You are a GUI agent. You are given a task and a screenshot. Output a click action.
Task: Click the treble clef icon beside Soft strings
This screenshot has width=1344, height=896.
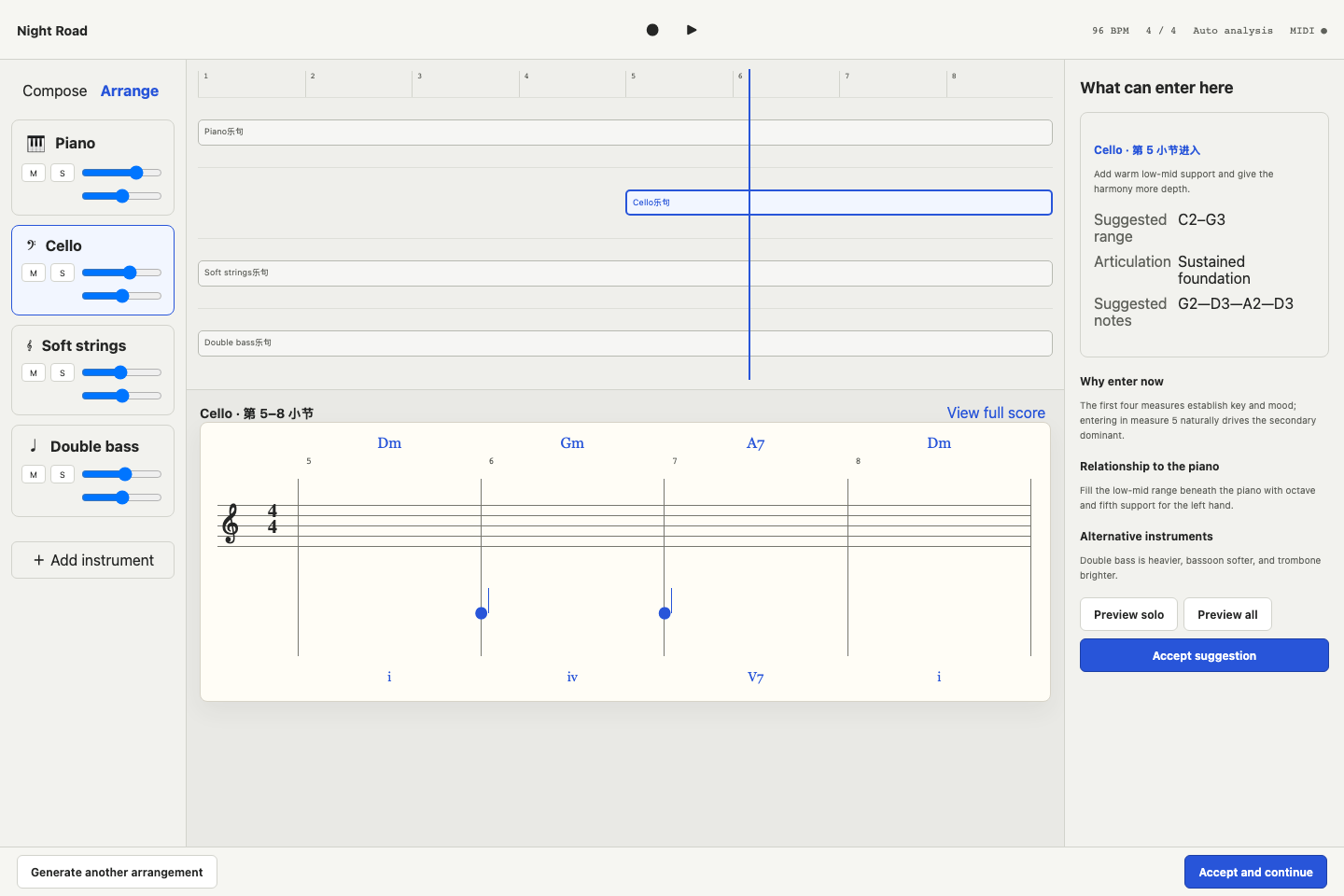pos(30,345)
